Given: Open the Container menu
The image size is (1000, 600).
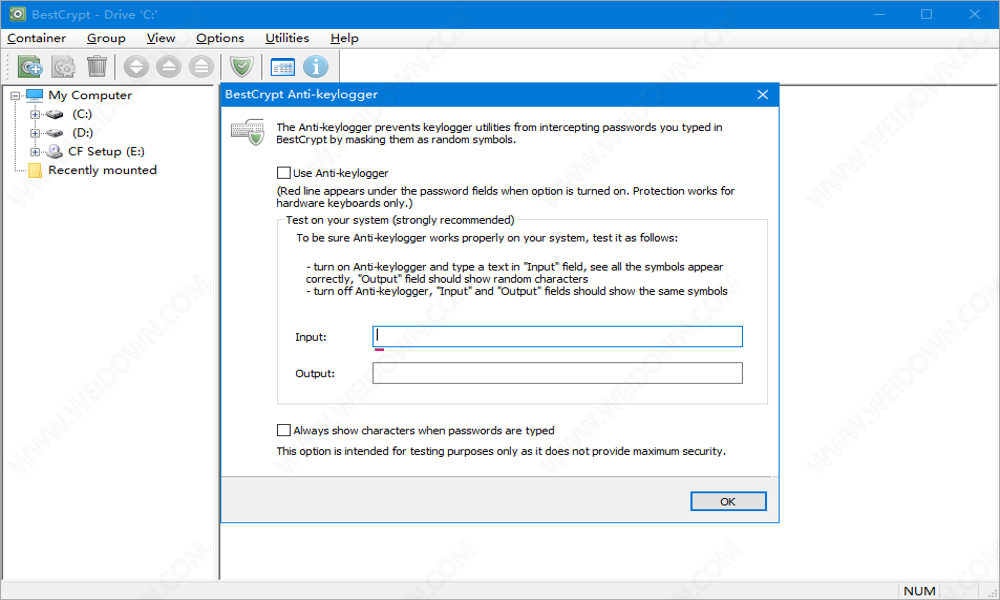Looking at the screenshot, I should (x=36, y=38).
